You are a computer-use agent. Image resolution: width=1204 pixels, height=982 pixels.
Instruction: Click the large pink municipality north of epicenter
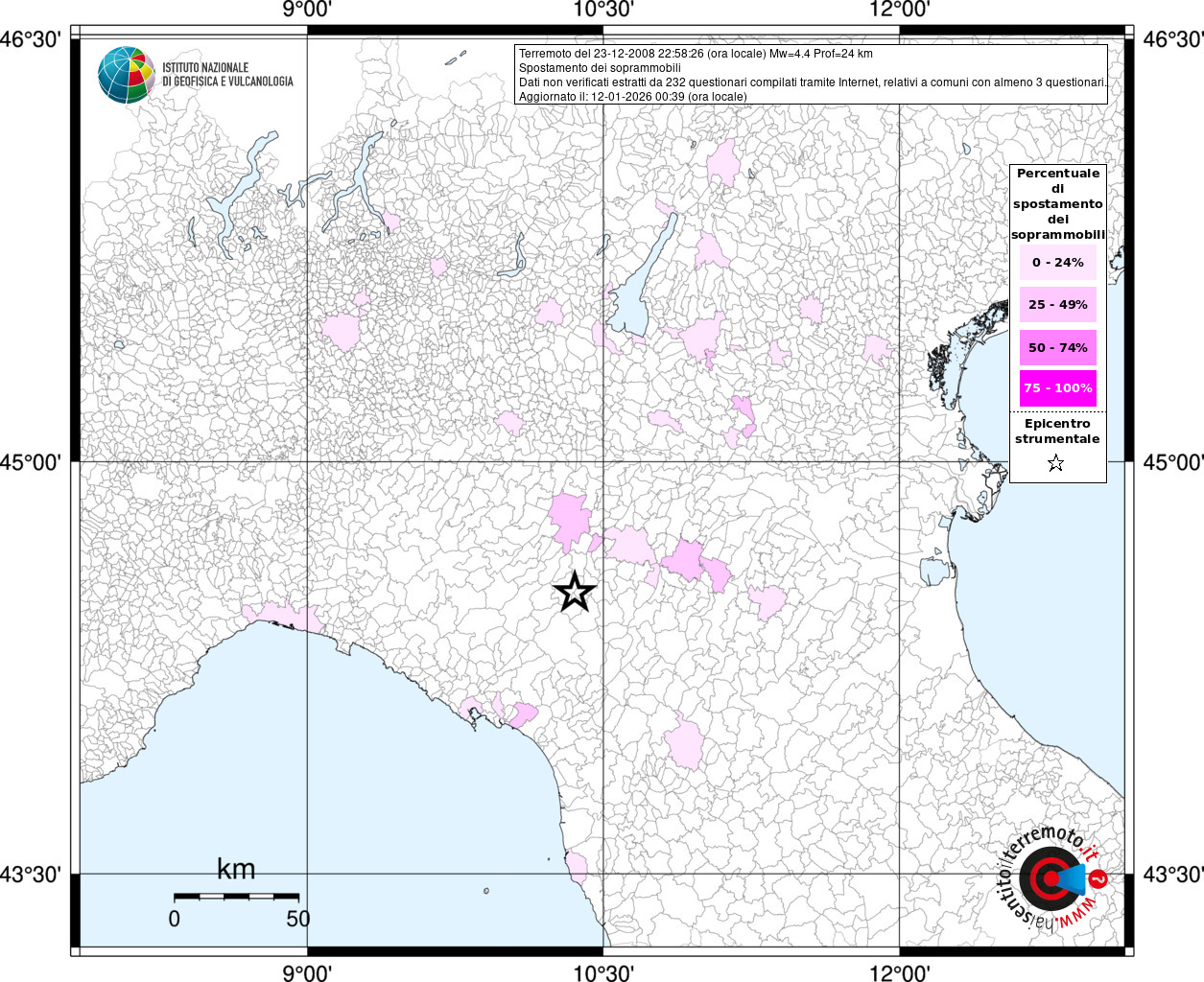pyautogui.click(x=571, y=520)
